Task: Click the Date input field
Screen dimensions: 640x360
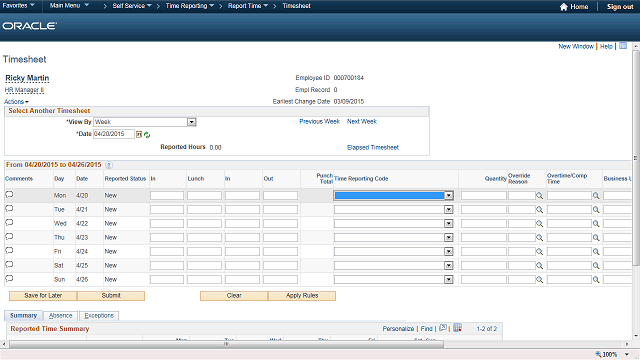Action: (x=114, y=134)
